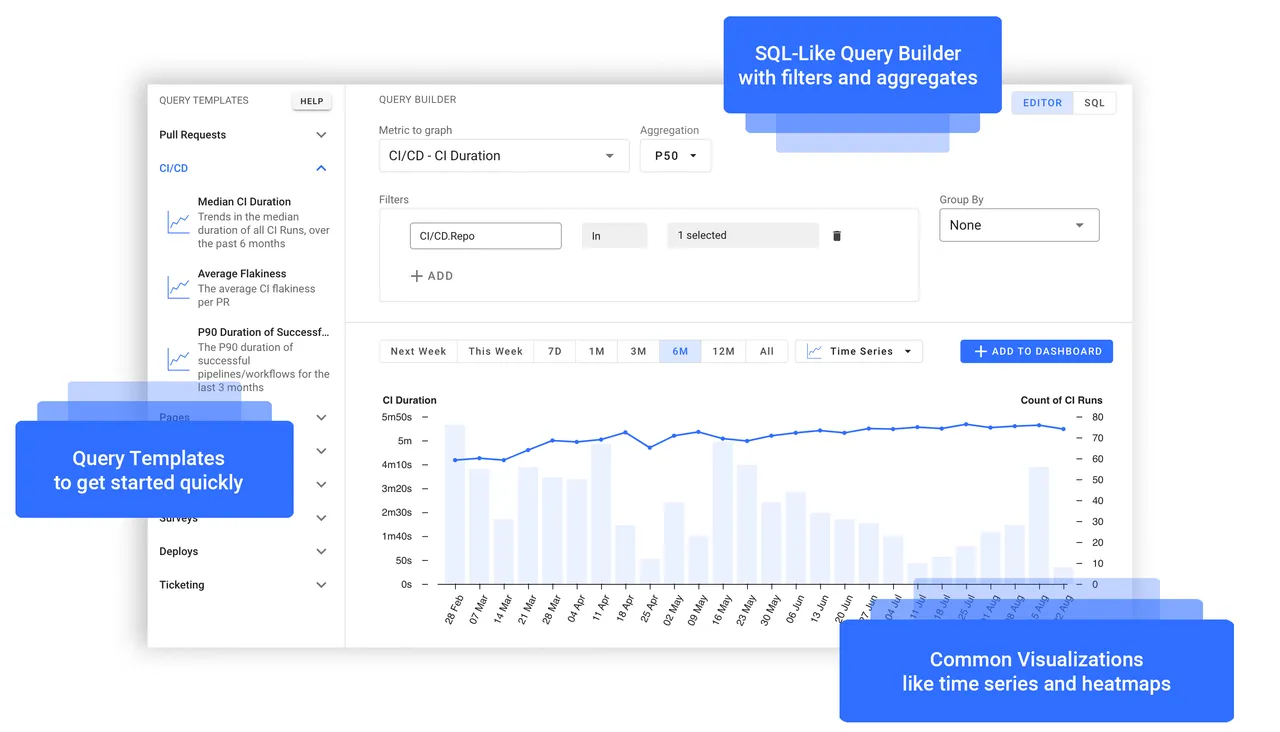Click the plus icon beside ADD filter
This screenshot has width=1280, height=732.
(x=417, y=276)
